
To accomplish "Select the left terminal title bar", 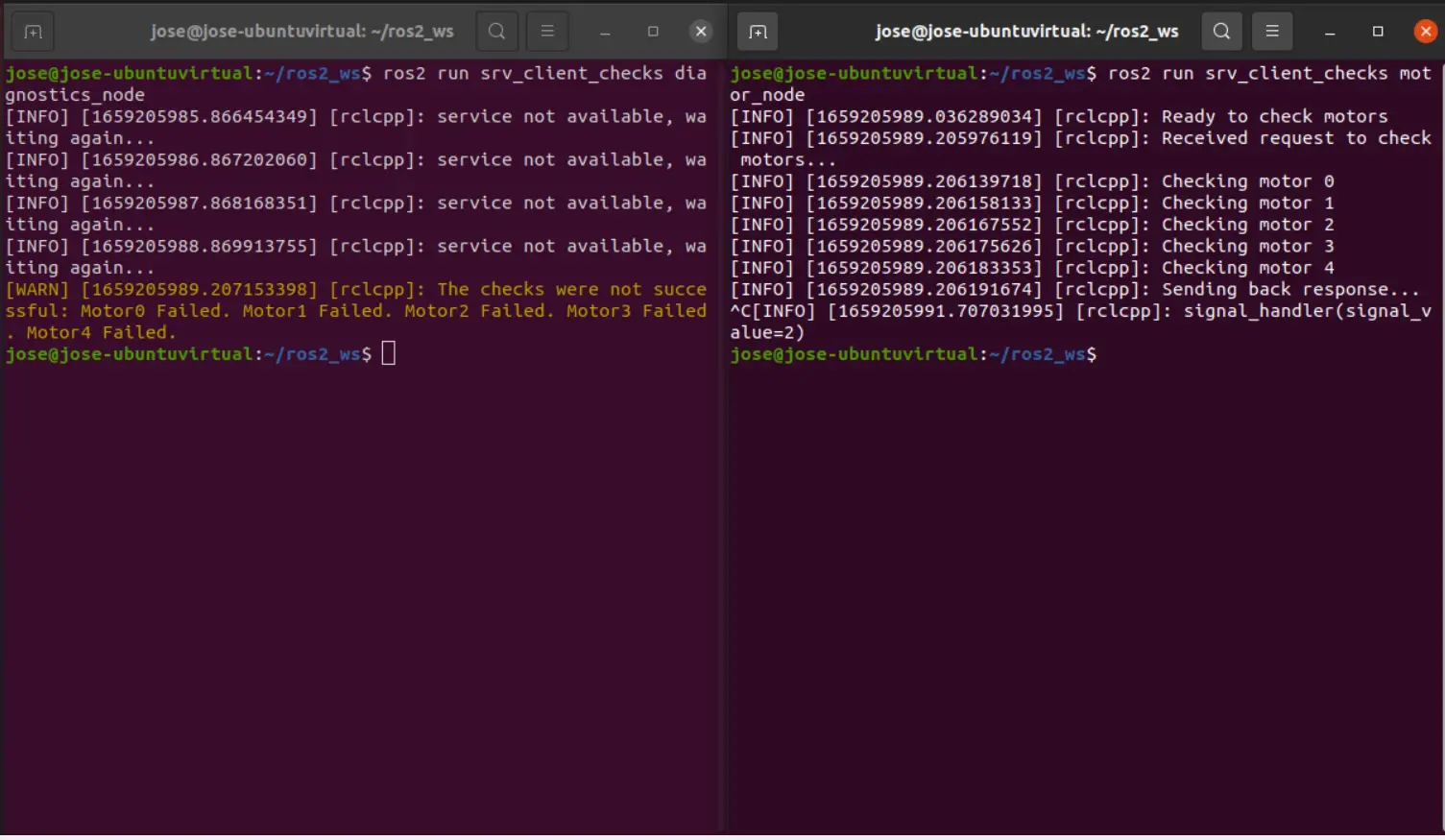I will tap(302, 31).
